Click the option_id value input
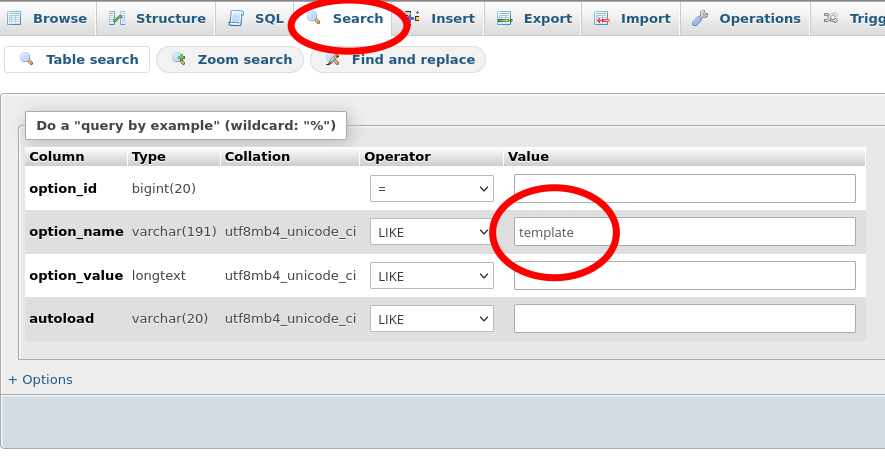Image resolution: width=885 pixels, height=459 pixels. click(x=684, y=188)
